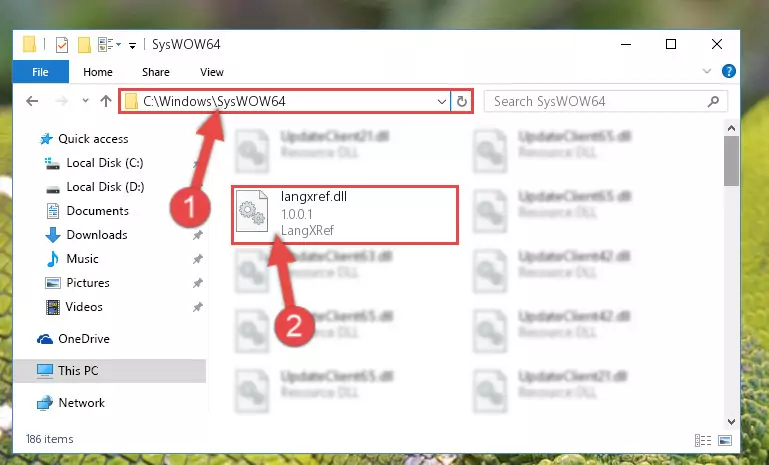Click the langxref.dll gear file icon
Viewport: 769px width, 465px height.
coord(252,211)
